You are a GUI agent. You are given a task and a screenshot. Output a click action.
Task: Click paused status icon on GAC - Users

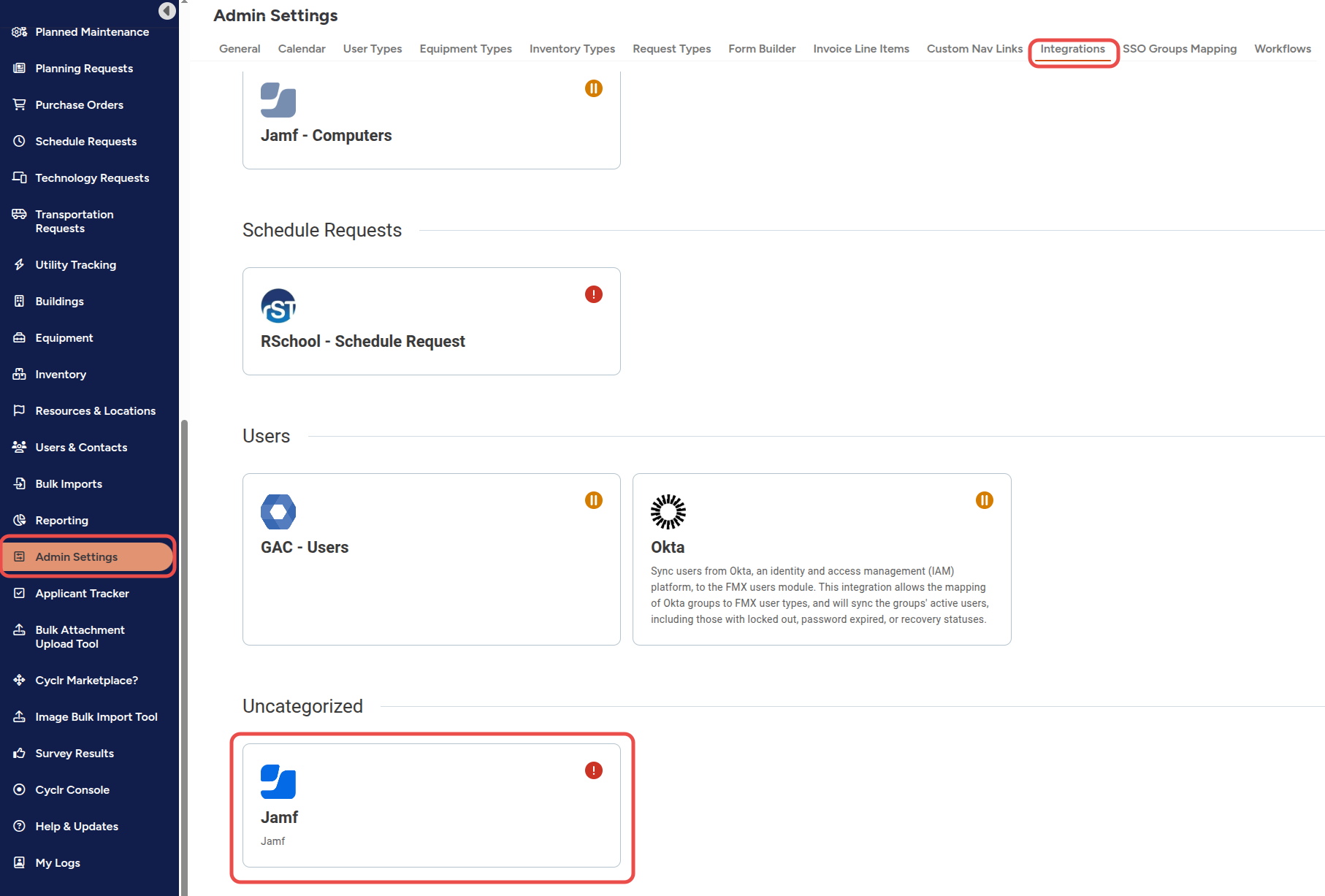(x=594, y=500)
